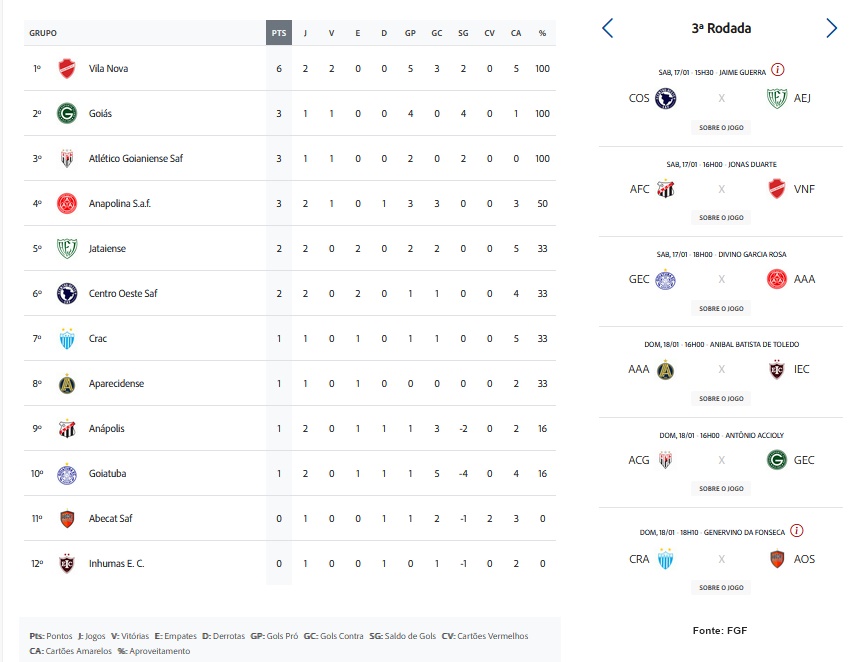Open Sobre o Jogo for AFC x VNF

pos(721,217)
